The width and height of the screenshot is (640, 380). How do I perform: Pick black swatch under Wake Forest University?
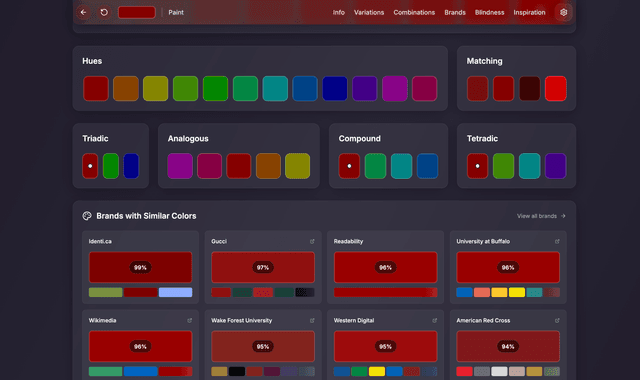click(237, 371)
